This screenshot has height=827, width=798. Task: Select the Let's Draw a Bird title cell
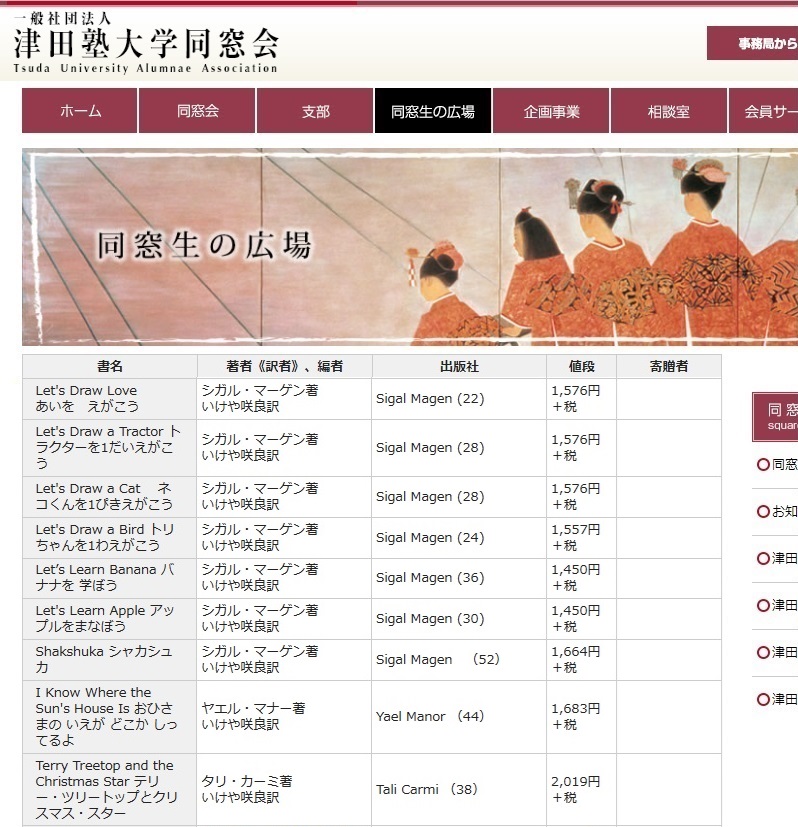point(110,537)
